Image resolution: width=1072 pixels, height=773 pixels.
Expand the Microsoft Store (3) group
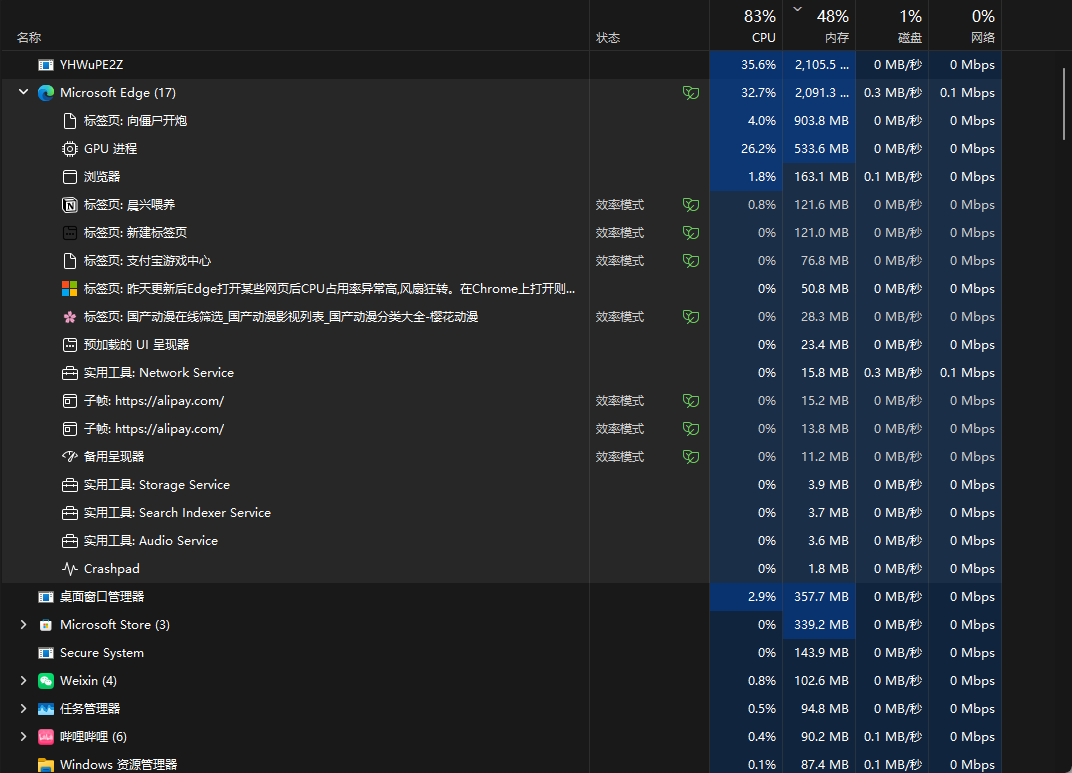pos(23,625)
